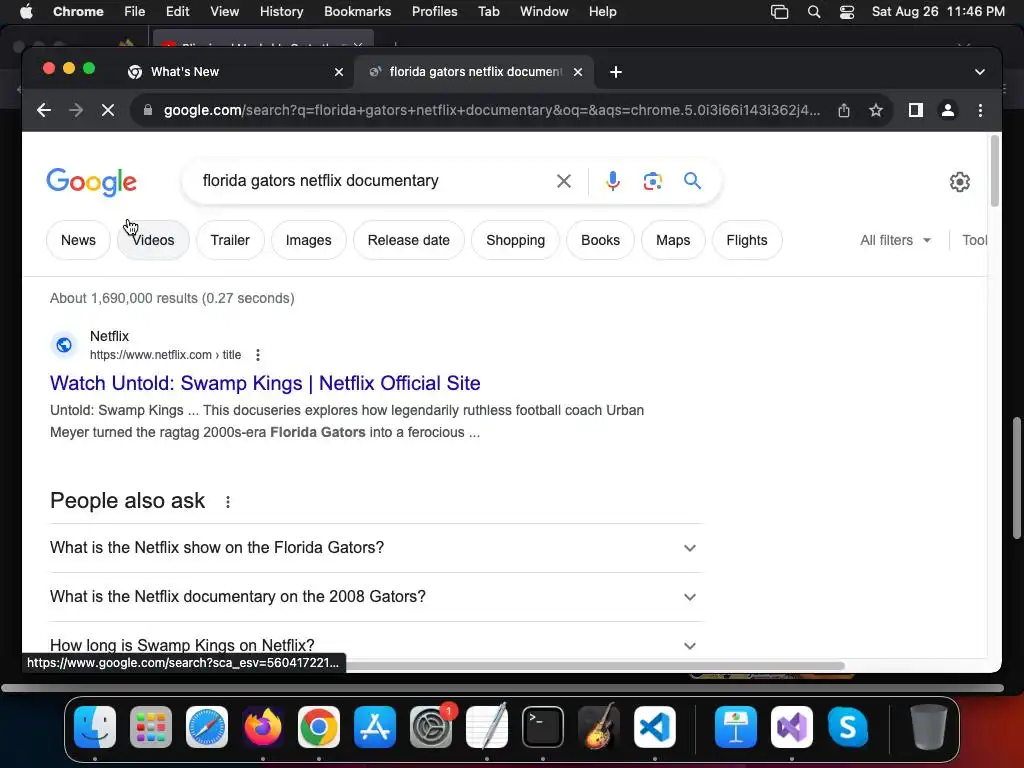This screenshot has height=768, width=1024.
Task: Open Finder from the Dock
Action: click(x=95, y=727)
